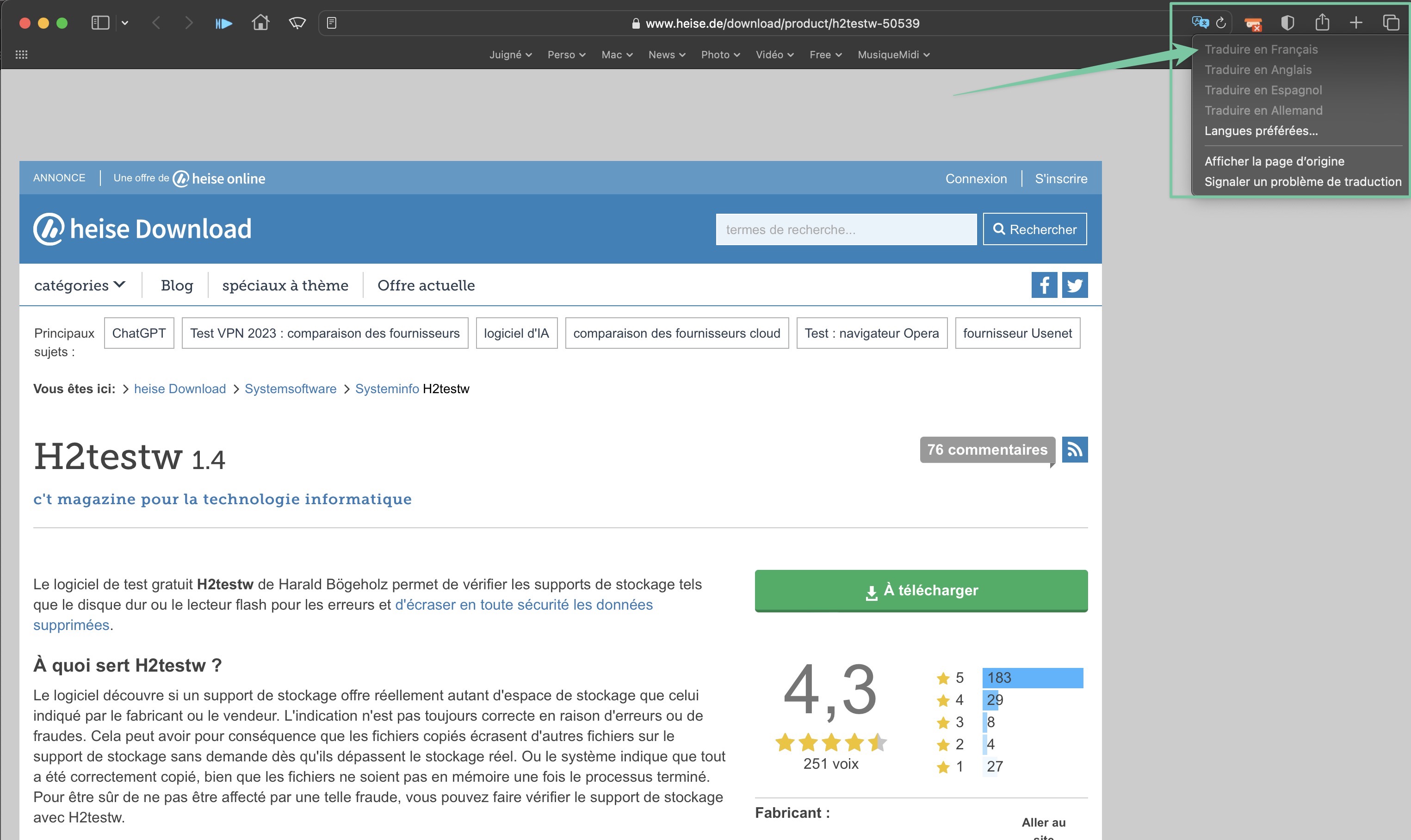Open the Share icon in toolbar
The width and height of the screenshot is (1411, 840).
click(x=1322, y=23)
